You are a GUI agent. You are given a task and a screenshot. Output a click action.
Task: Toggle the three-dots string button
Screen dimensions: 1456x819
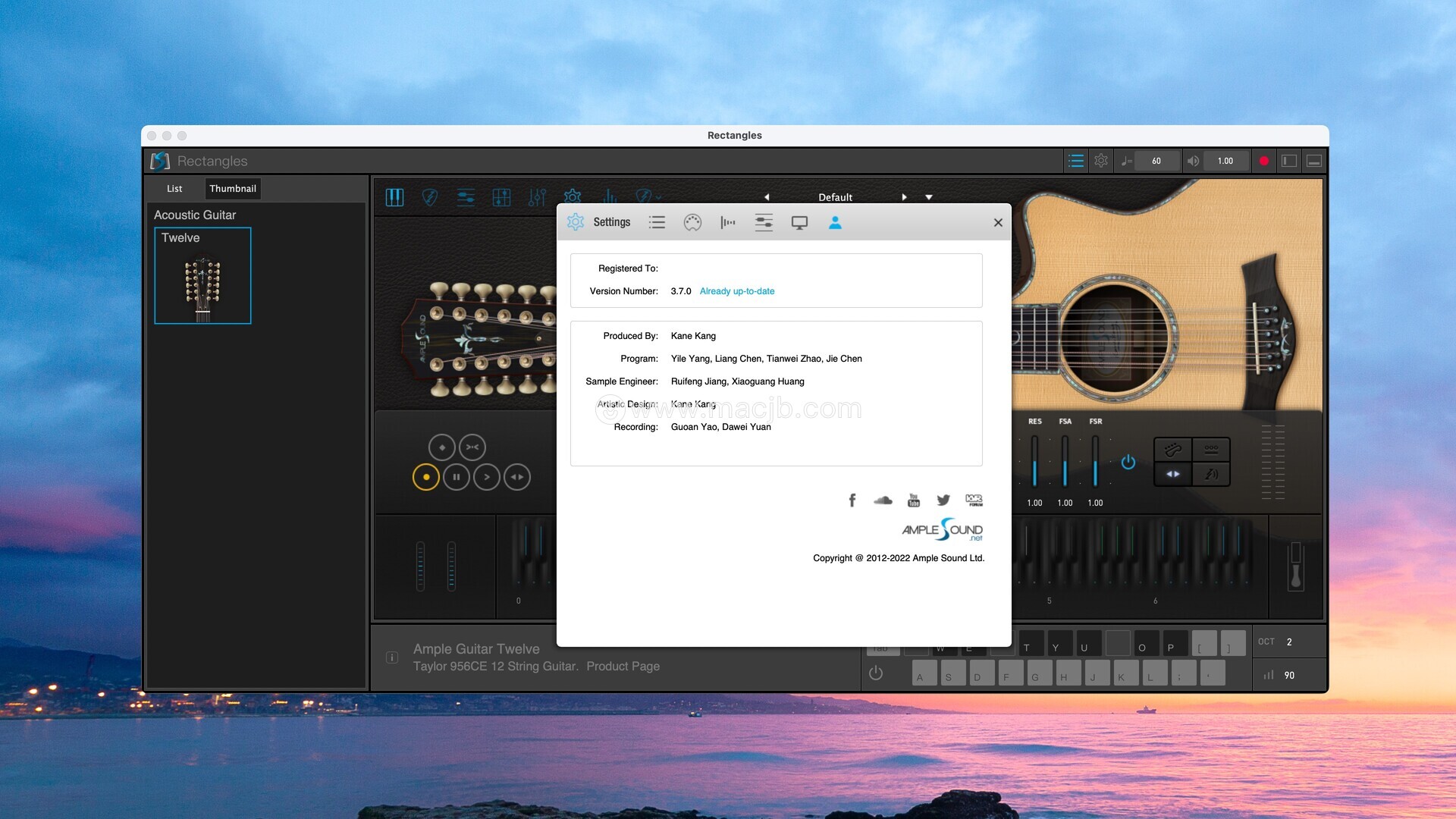coord(1211,450)
